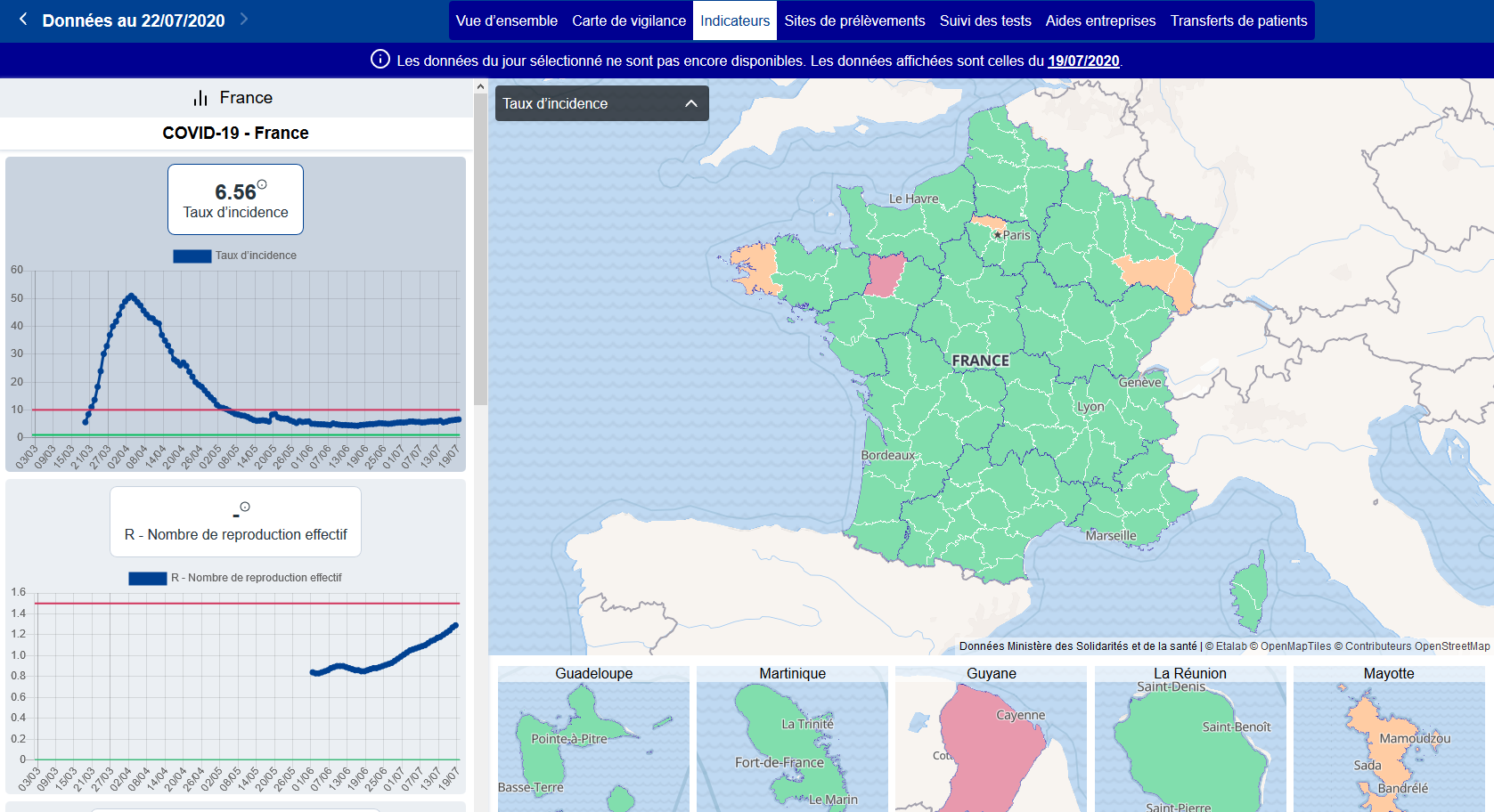Click info icon next to 6.56 incidence value
Screen dimensions: 1494x812
(x=262, y=184)
